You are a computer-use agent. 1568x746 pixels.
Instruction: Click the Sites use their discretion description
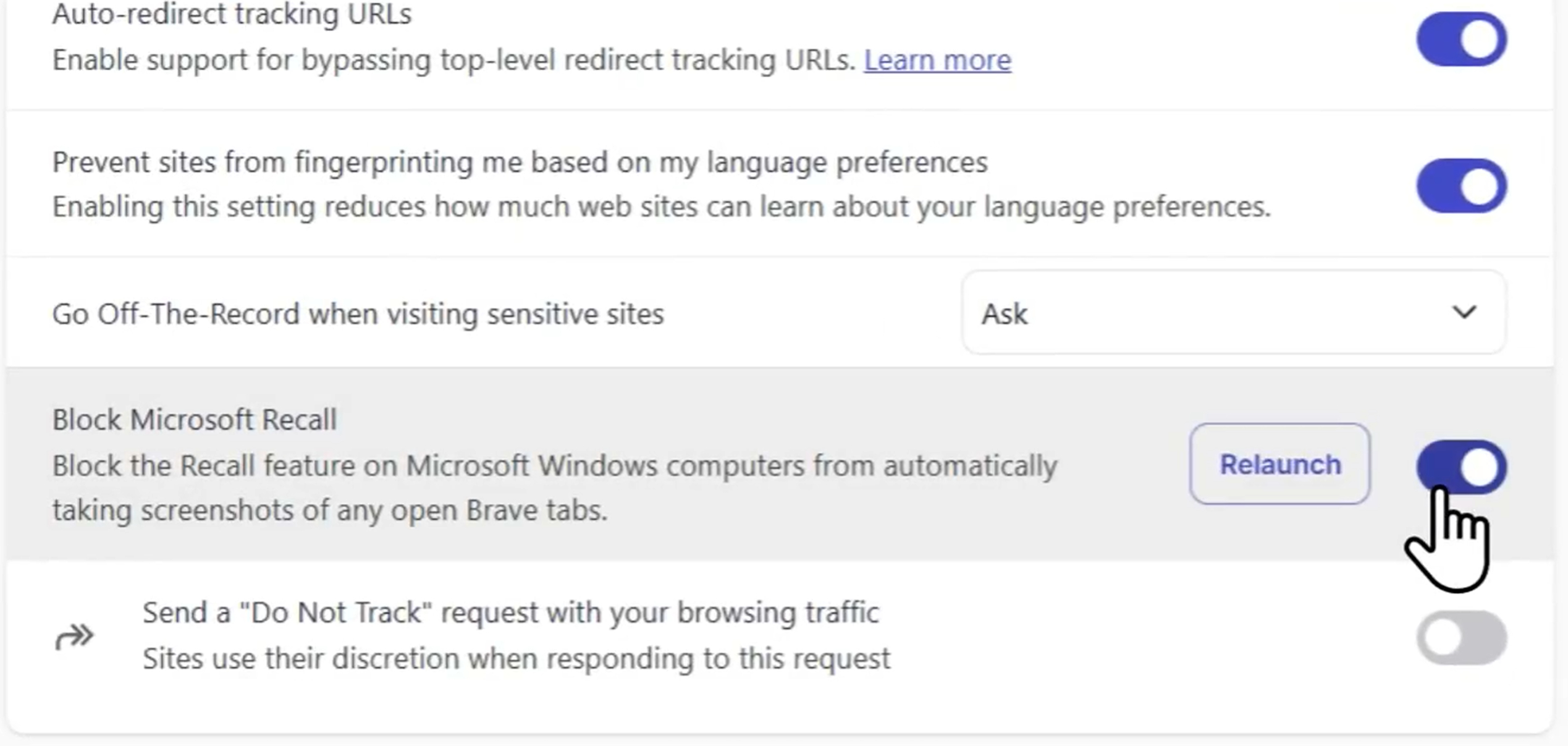click(x=516, y=659)
